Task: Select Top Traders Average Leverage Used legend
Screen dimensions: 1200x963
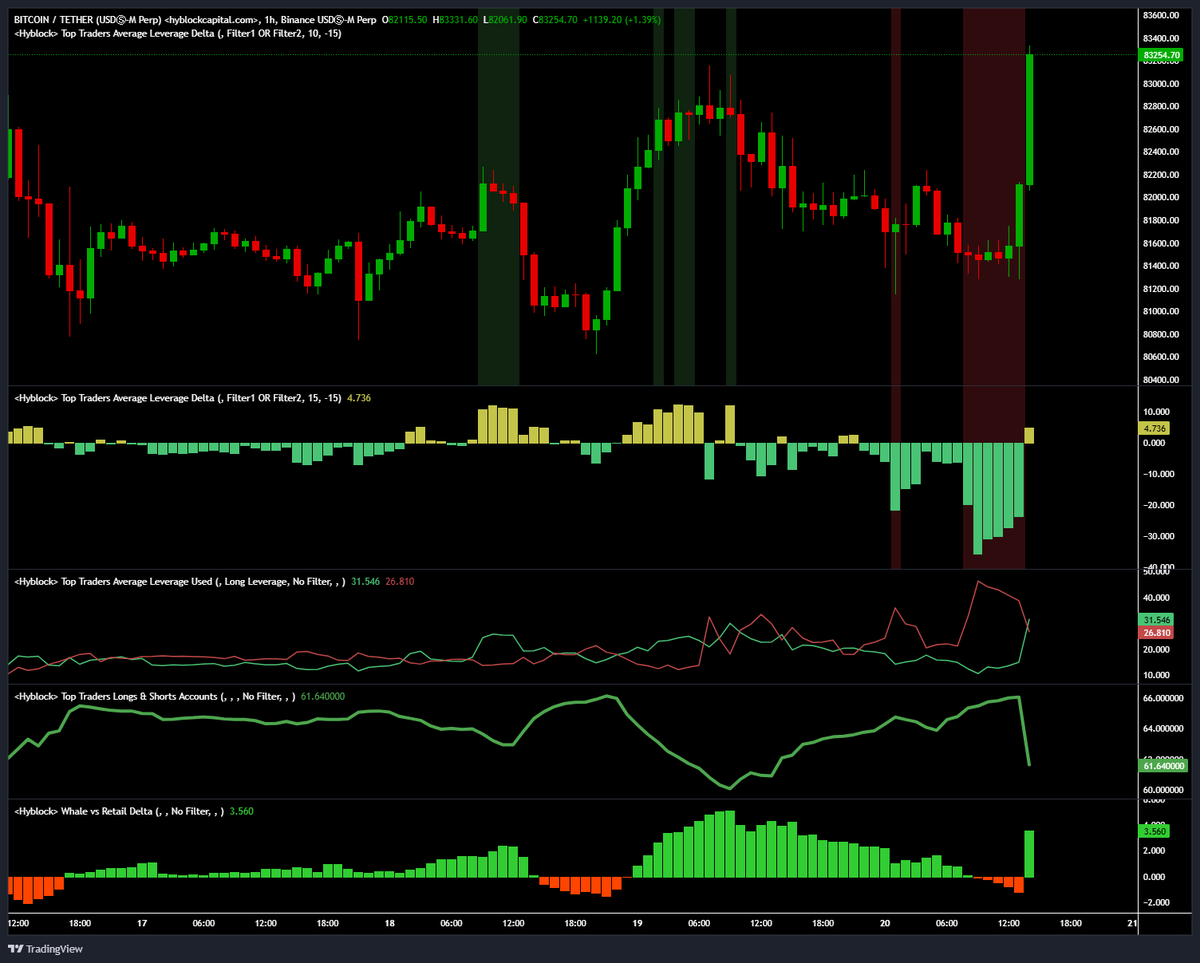Action: (180, 581)
